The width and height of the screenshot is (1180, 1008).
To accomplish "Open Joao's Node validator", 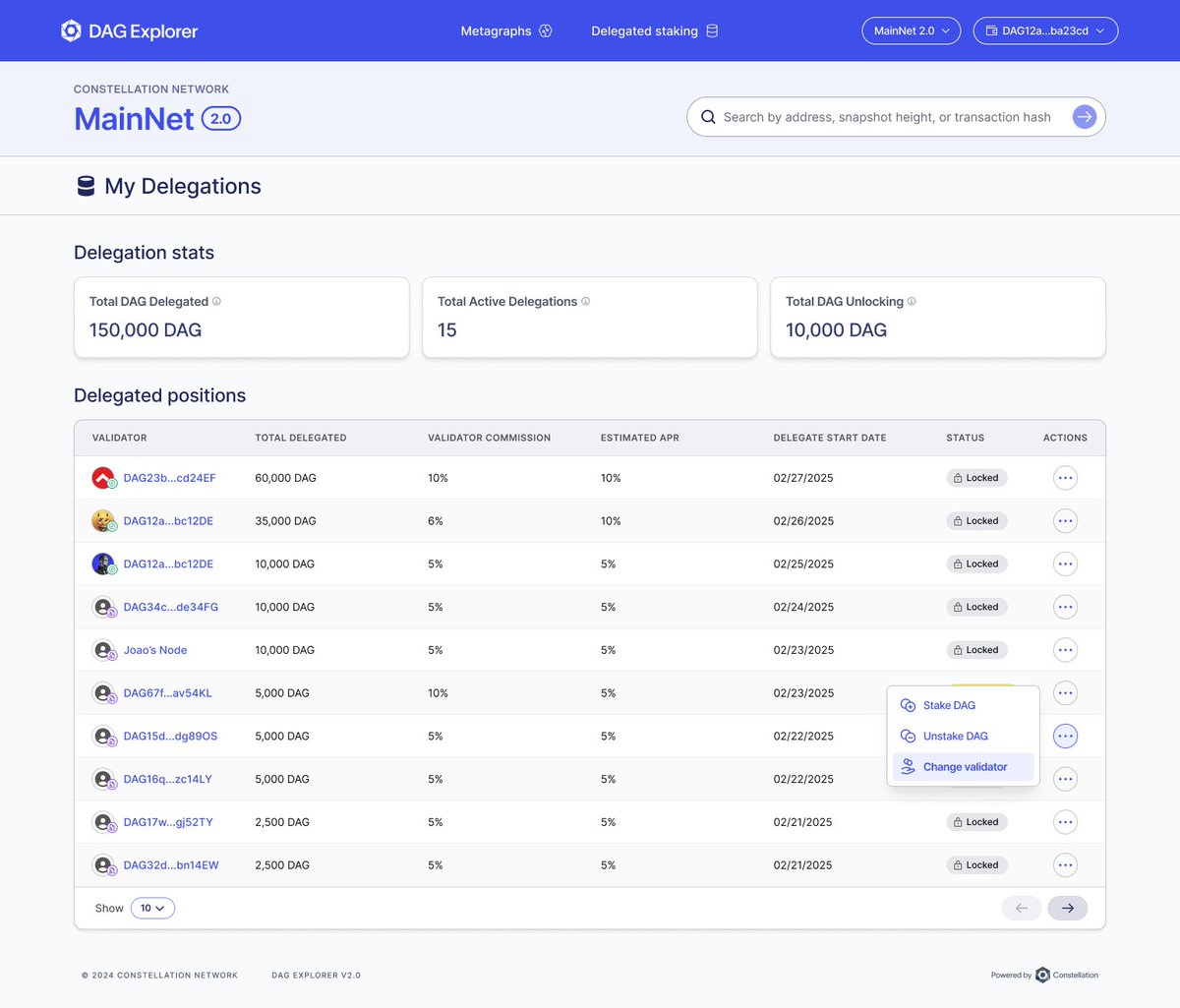I will point(155,650).
